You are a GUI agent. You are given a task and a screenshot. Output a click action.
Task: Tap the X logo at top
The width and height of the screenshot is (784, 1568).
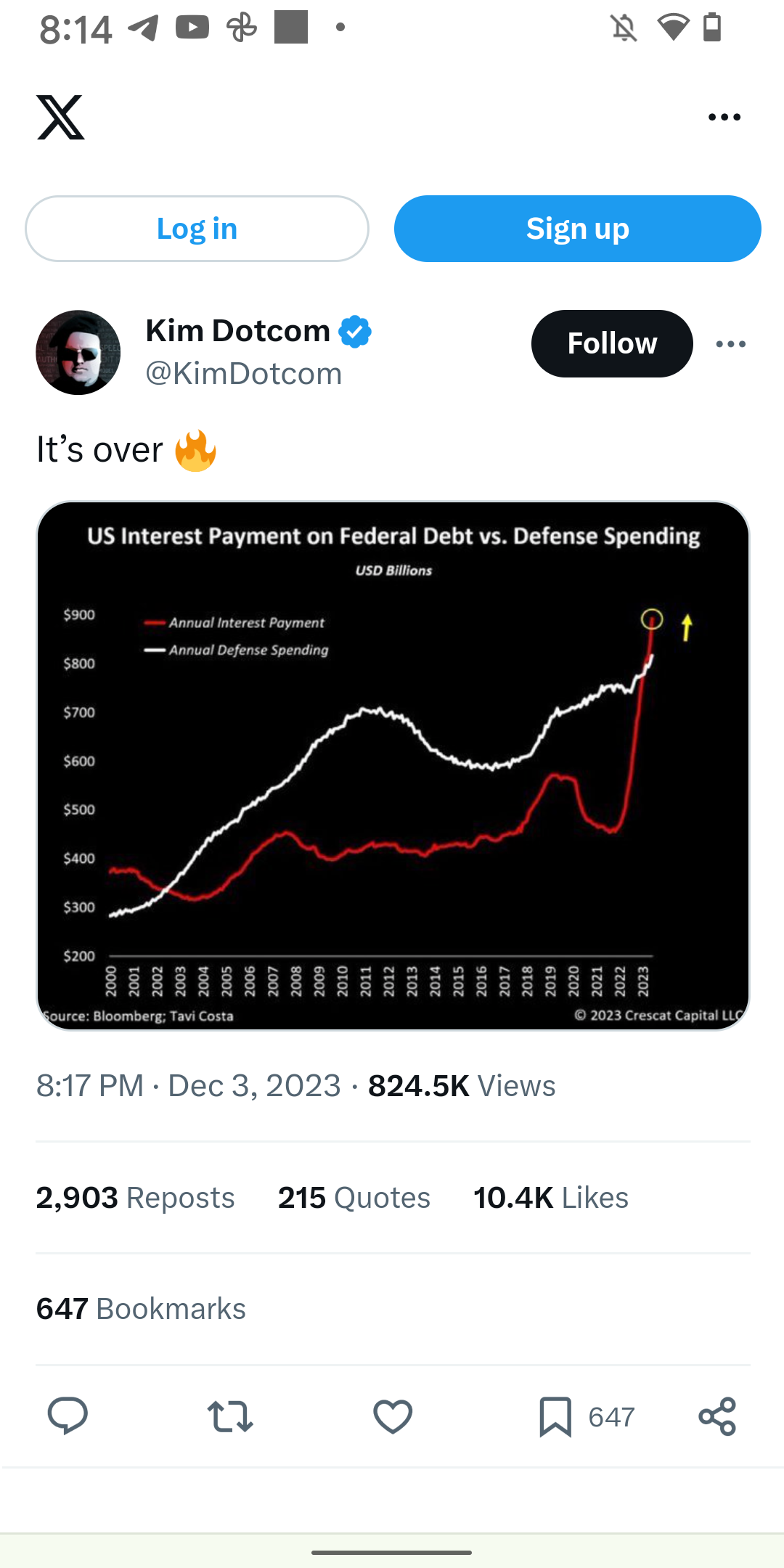pos(61,117)
